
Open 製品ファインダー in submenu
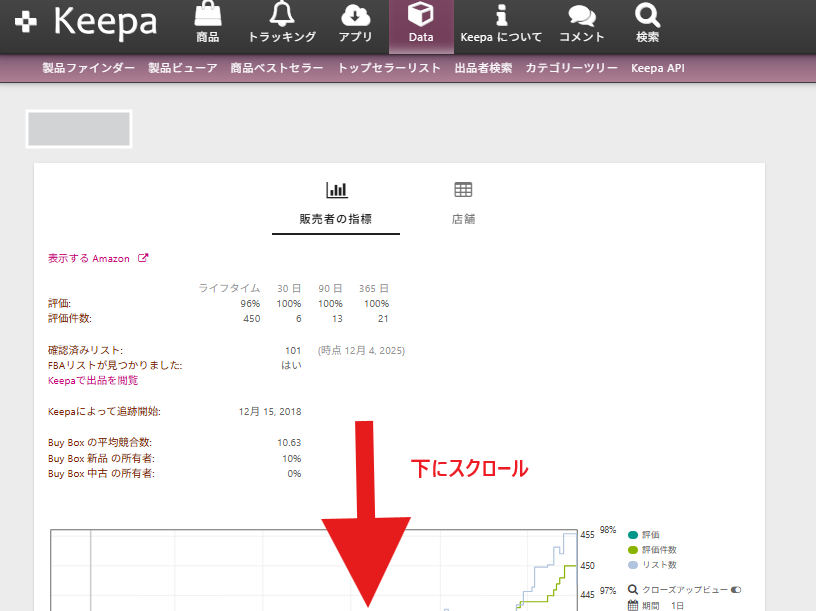88,68
